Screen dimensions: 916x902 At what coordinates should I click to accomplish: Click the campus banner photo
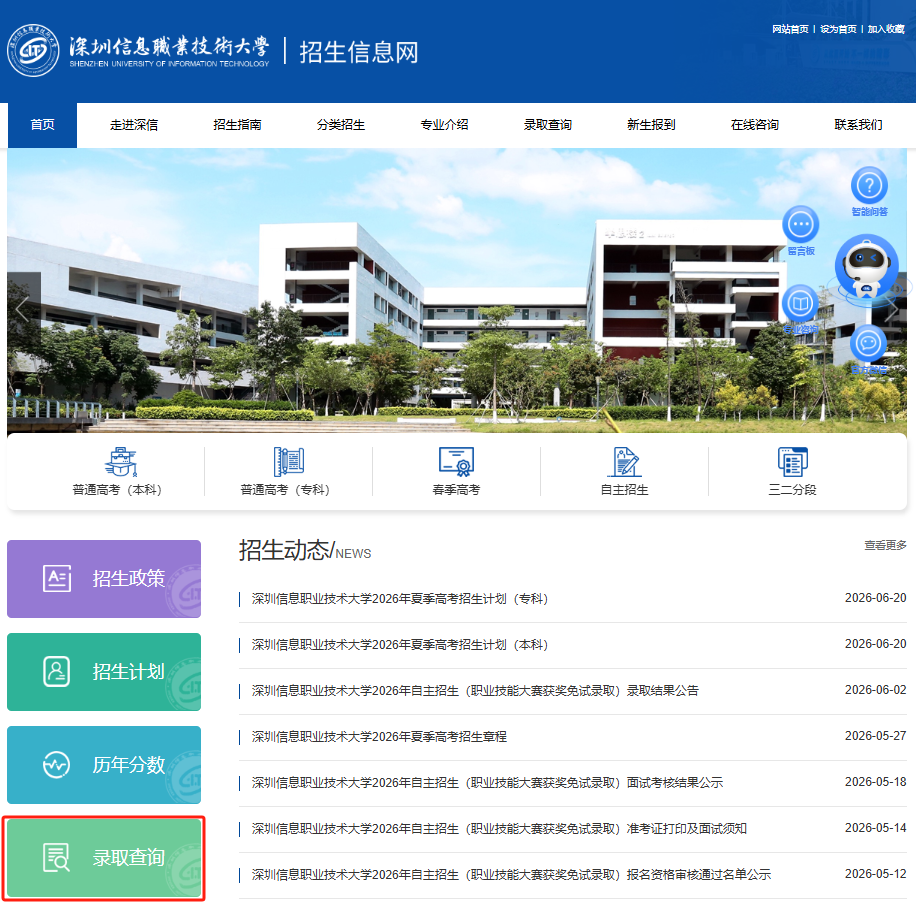(457, 290)
